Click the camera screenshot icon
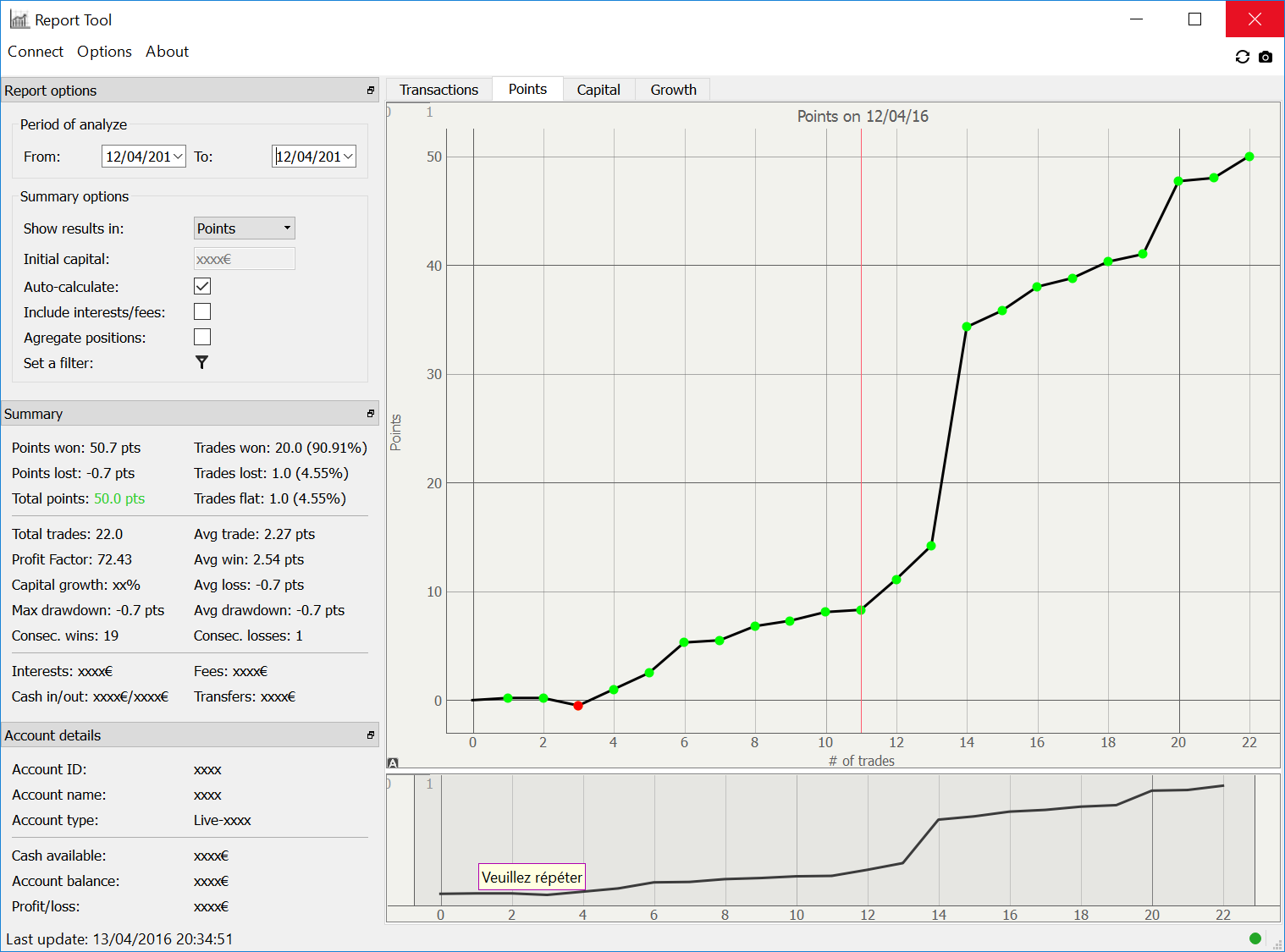 click(x=1266, y=57)
